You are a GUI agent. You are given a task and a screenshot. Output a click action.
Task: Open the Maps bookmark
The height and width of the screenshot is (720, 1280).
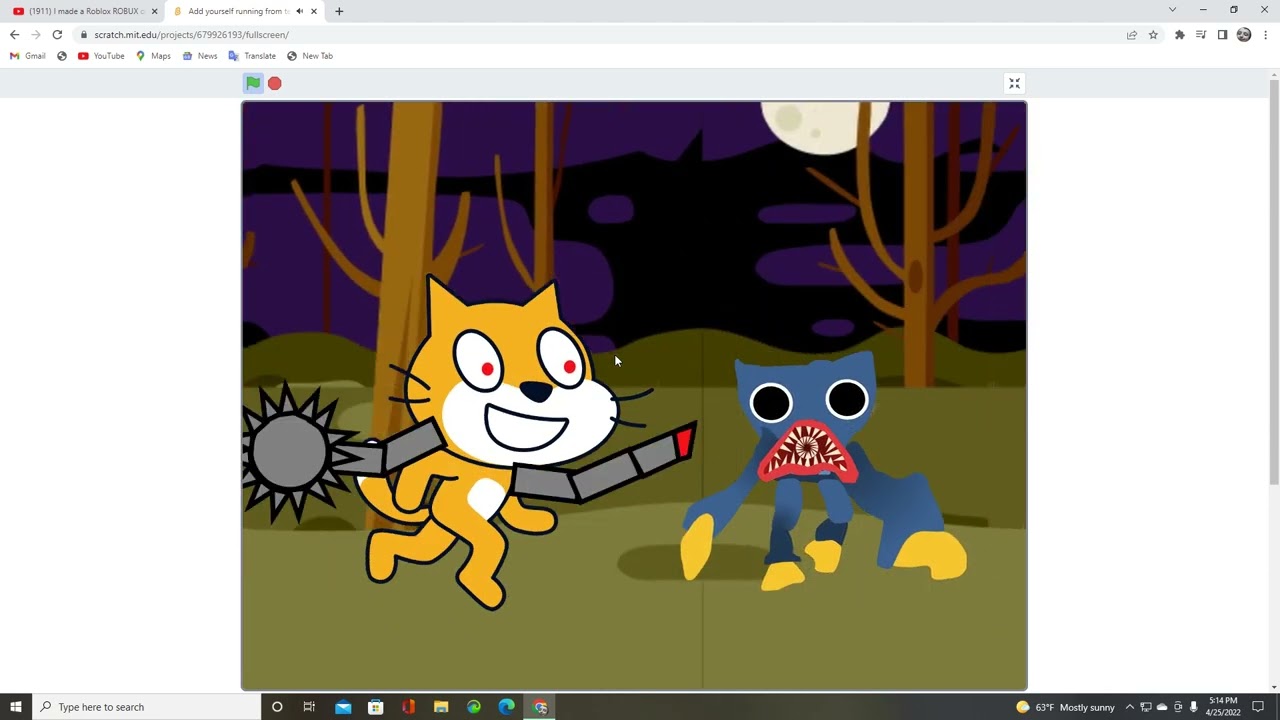154,56
